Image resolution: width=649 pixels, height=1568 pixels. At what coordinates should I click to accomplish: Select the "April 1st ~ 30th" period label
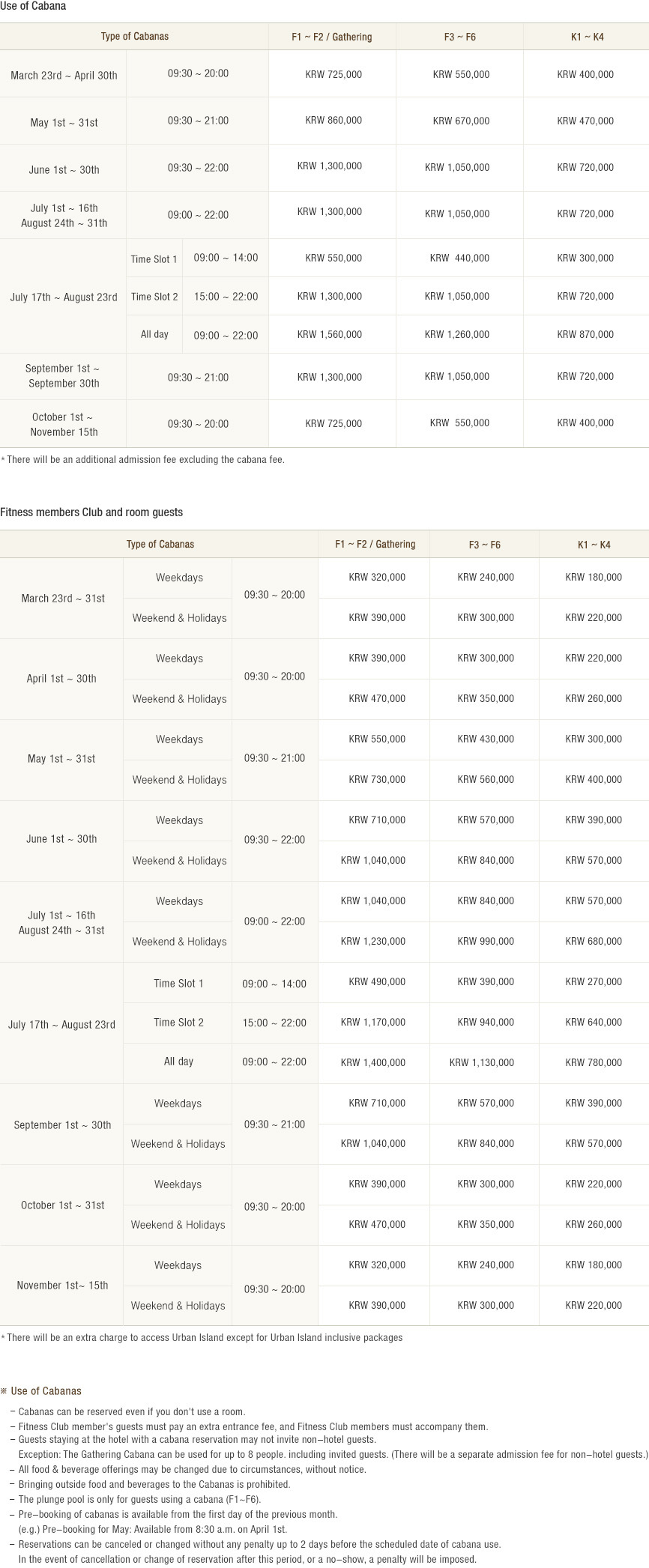click(61, 679)
